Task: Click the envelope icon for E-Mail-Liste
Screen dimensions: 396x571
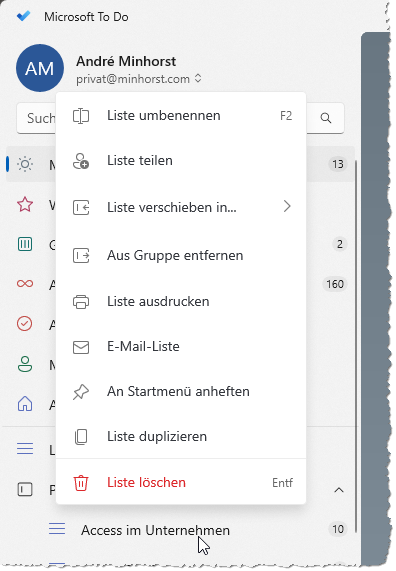Action: [81, 347]
